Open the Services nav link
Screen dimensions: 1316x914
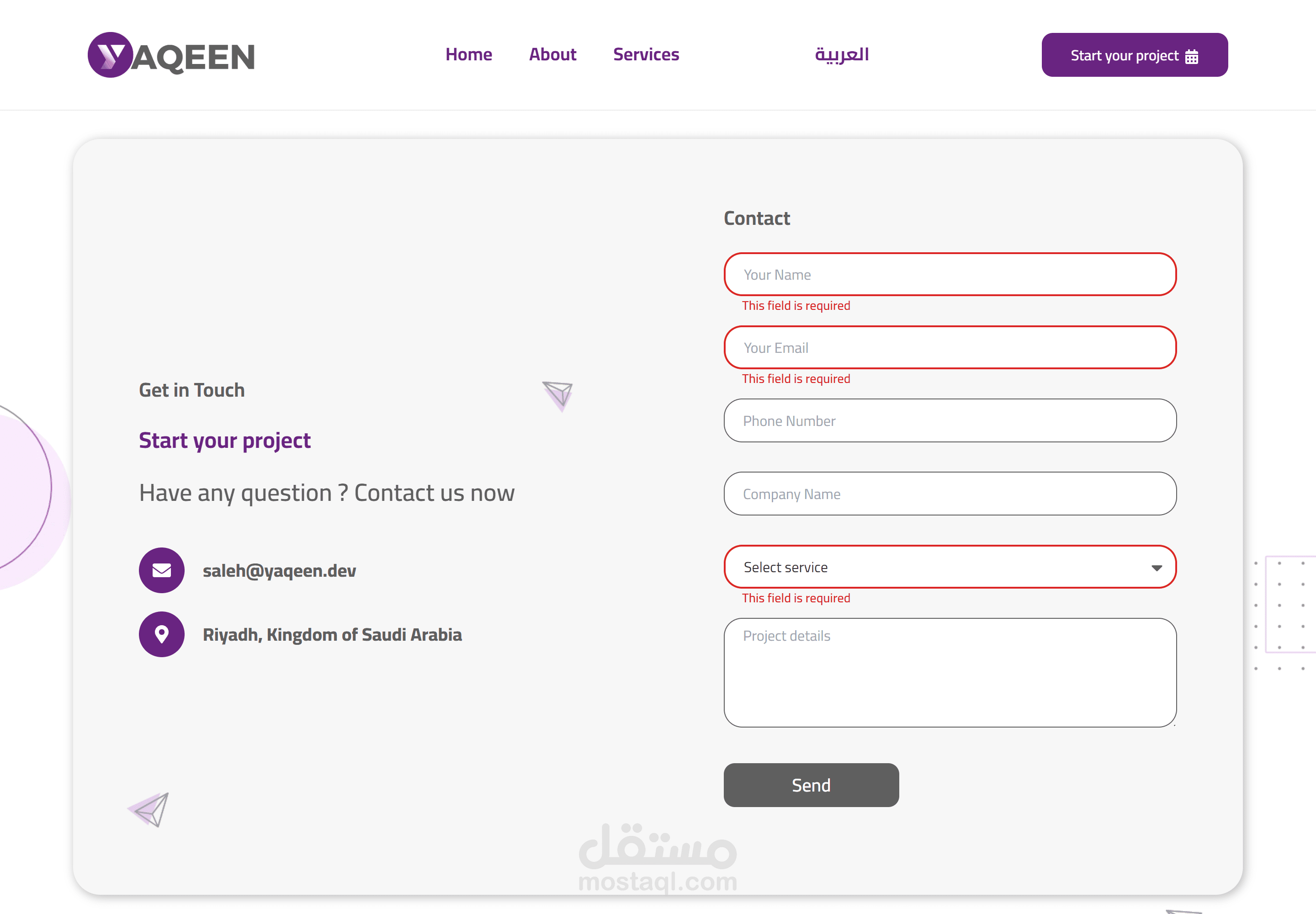(646, 54)
